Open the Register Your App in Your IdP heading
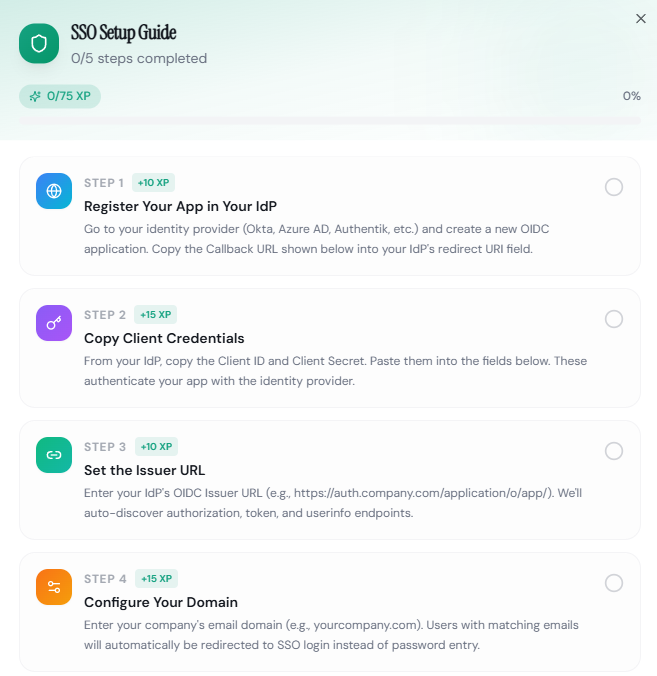 click(x=180, y=207)
